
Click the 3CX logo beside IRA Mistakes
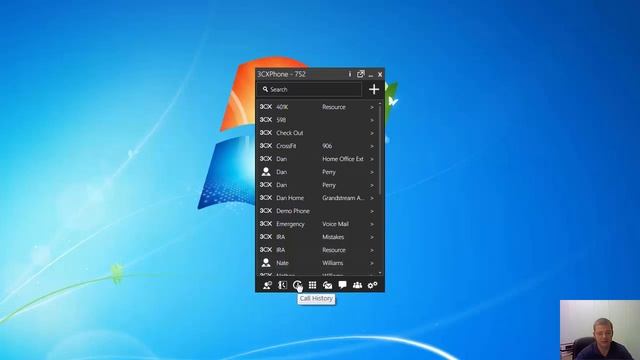(x=266, y=237)
